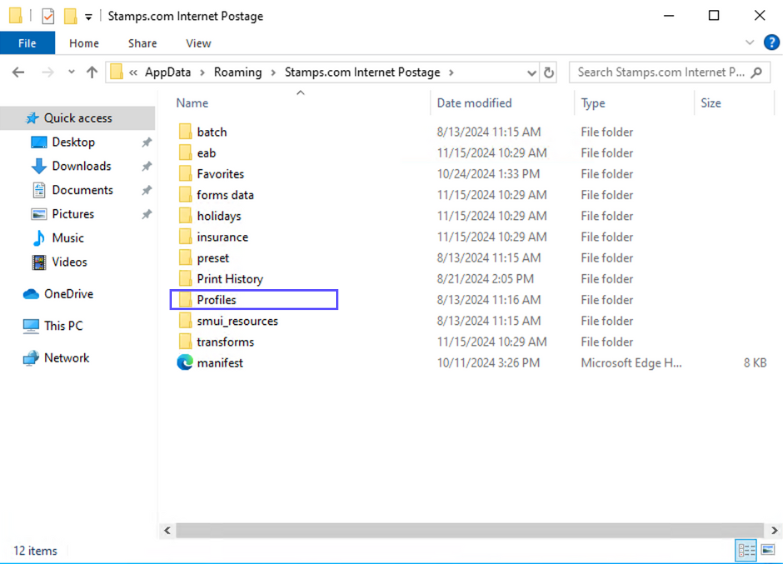Screen dimensions: 783x564
Task: Click Roaming in the address path
Action: point(238,72)
